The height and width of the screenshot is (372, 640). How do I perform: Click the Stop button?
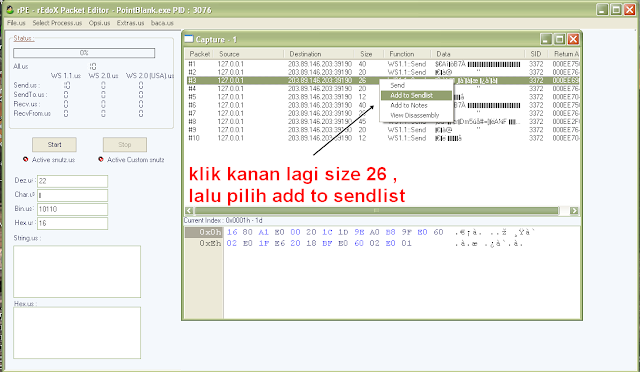click(x=124, y=145)
